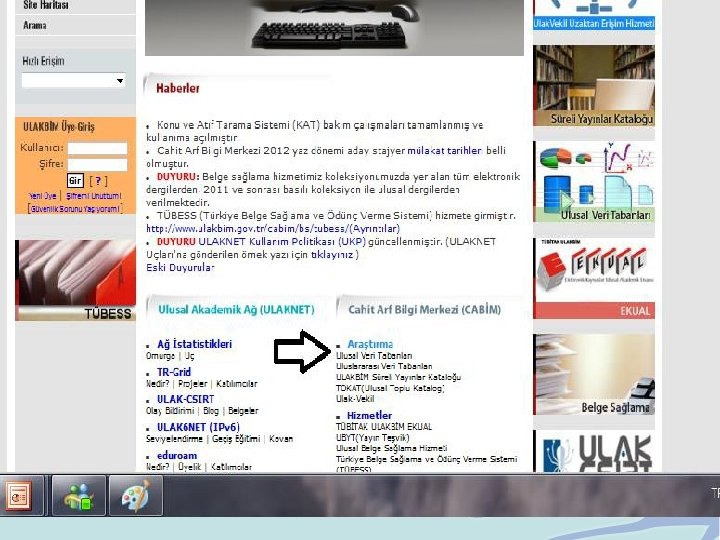Open the Olay Bildirimi link

[x=170, y=411]
